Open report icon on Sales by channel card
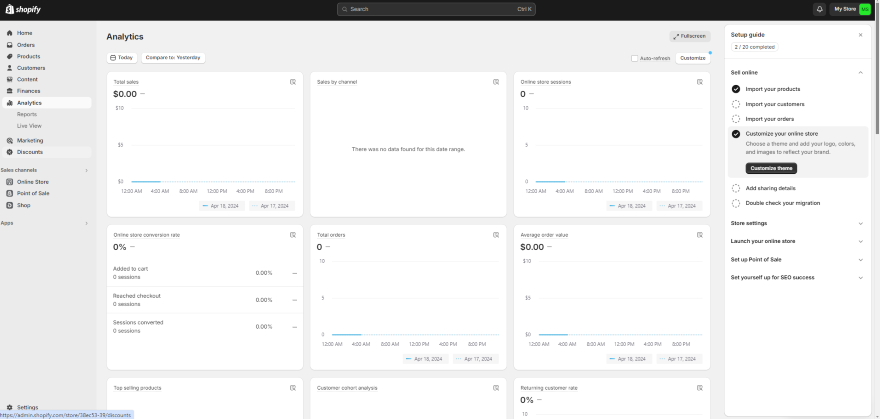Image resolution: width=880 pixels, height=419 pixels. point(496,82)
